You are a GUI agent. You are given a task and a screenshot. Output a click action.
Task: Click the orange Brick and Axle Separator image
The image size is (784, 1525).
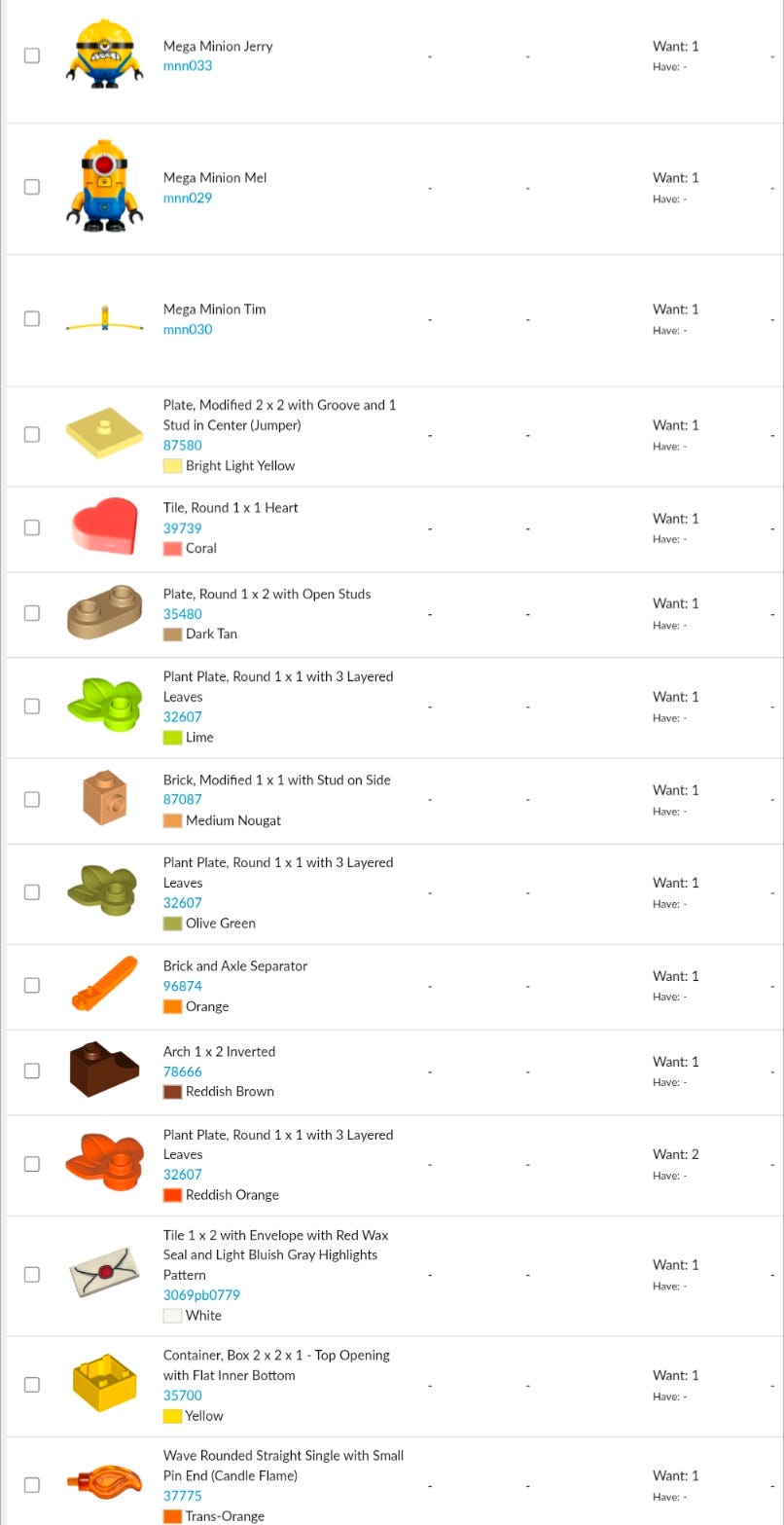point(104,985)
